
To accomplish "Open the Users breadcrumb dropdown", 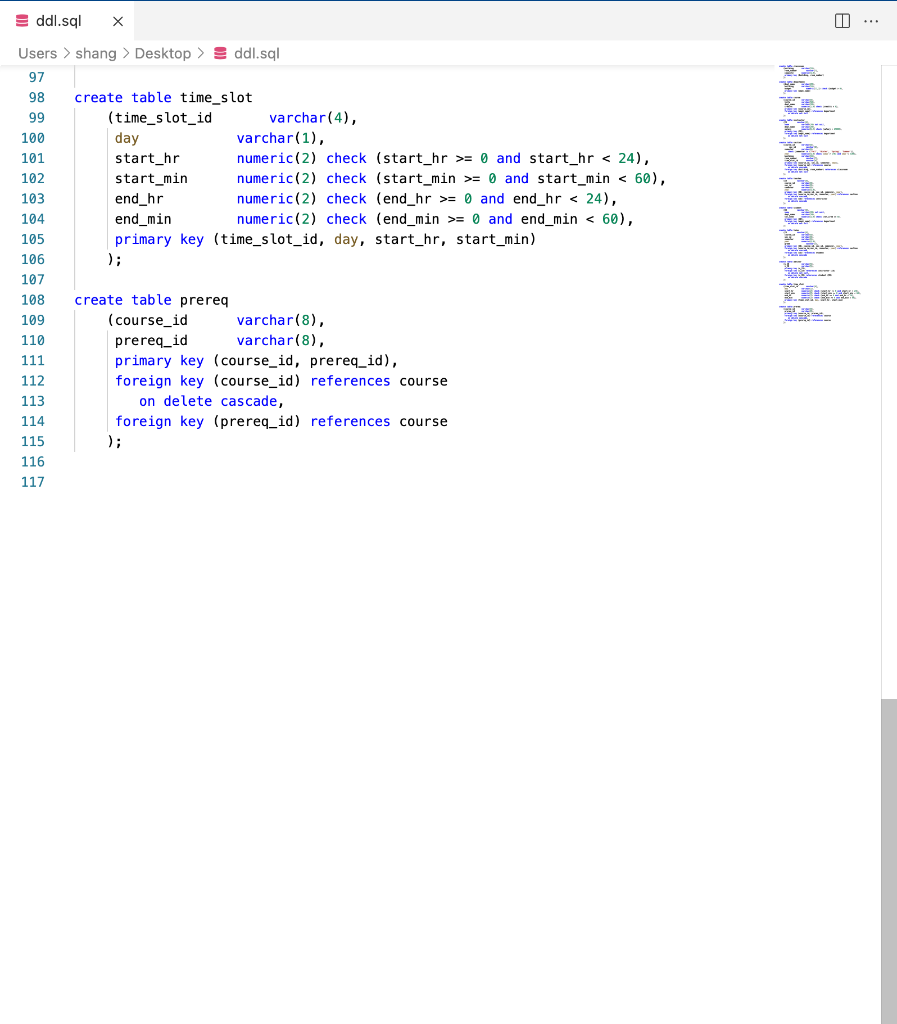I will tap(37, 53).
